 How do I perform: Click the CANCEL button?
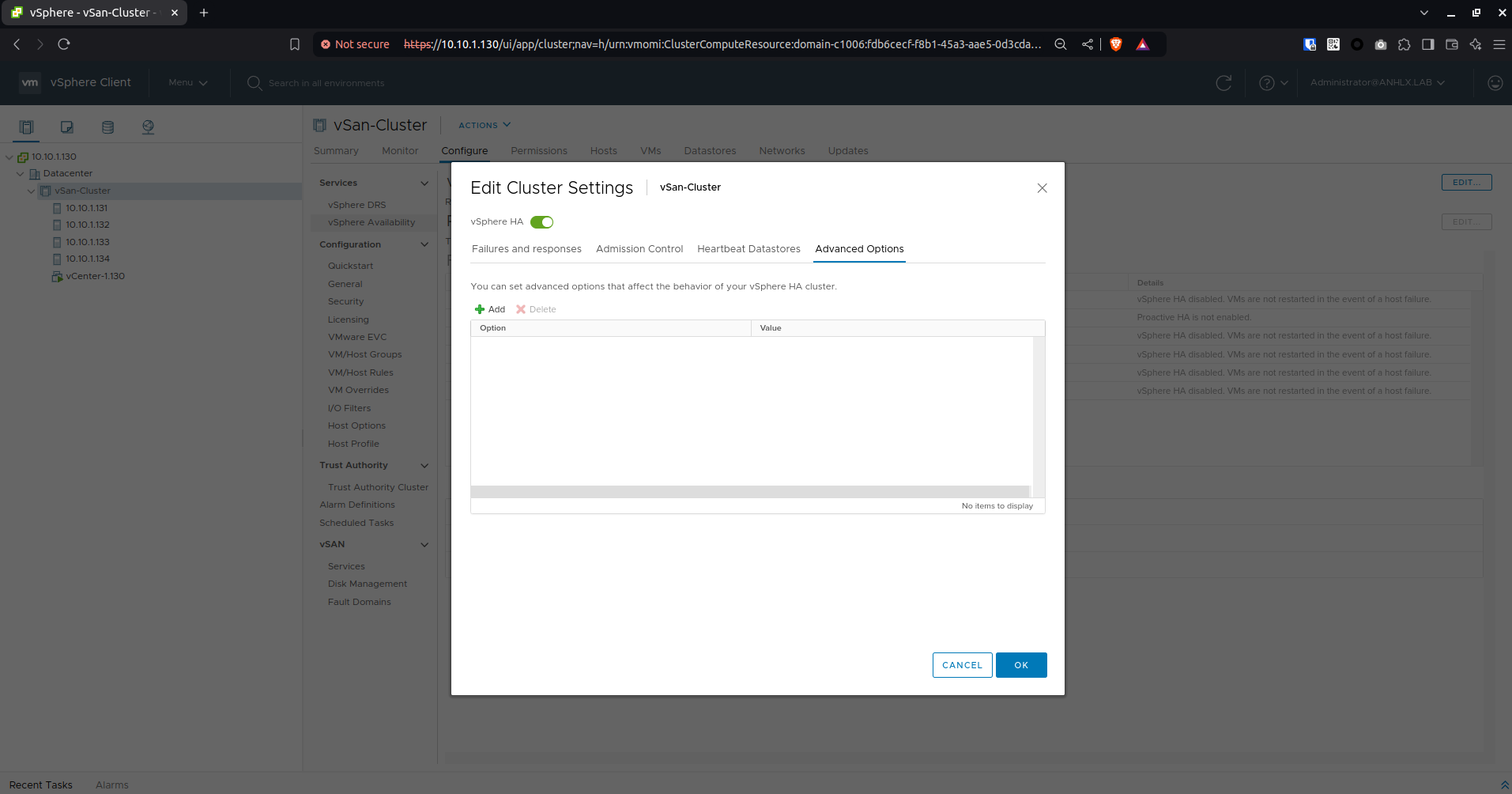pos(962,665)
